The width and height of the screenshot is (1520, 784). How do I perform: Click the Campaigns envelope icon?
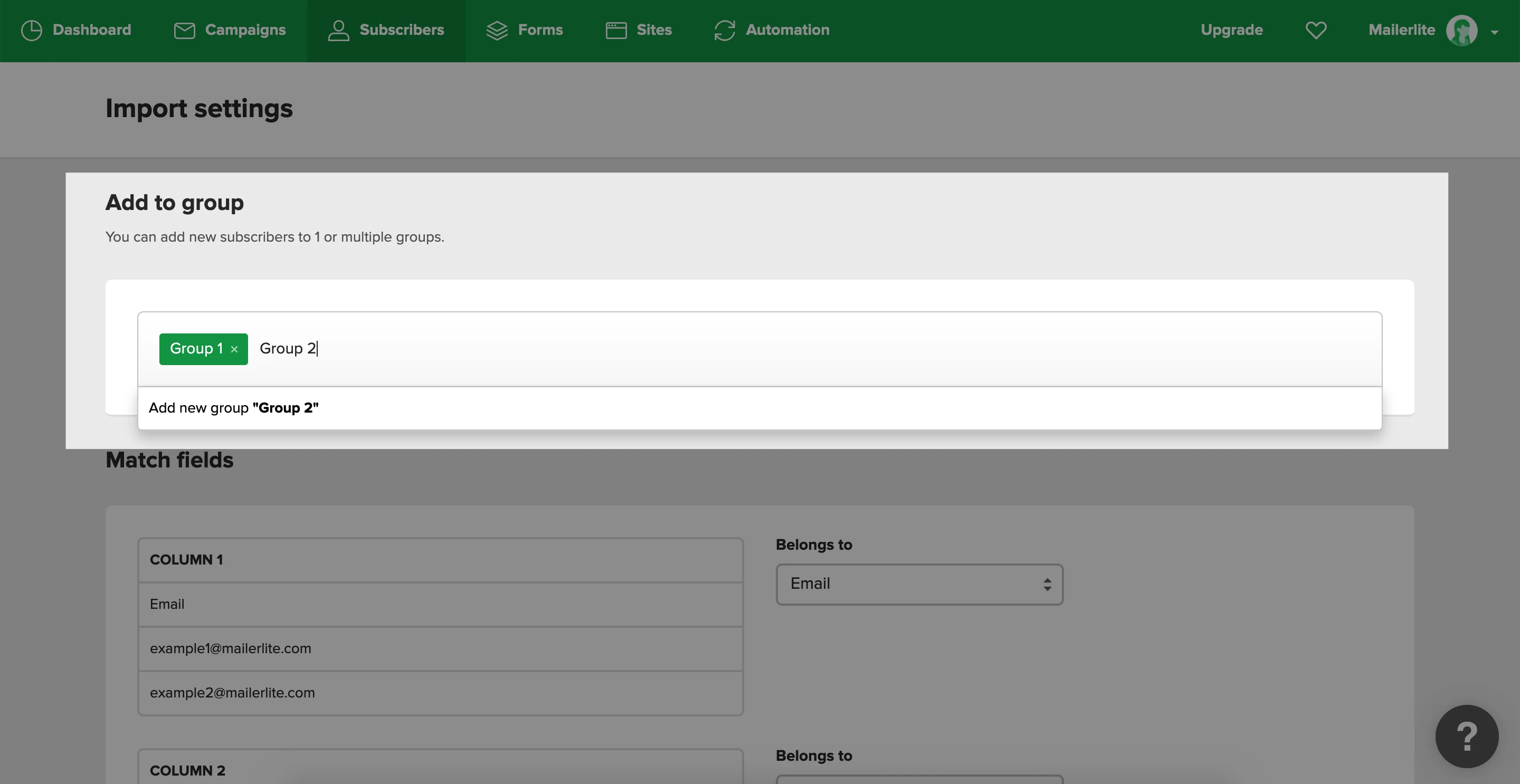pyautogui.click(x=184, y=30)
